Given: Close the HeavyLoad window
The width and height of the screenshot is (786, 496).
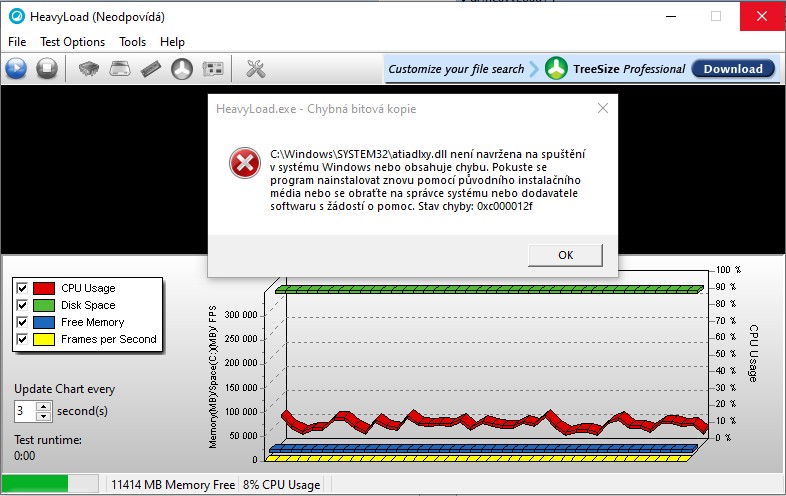Looking at the screenshot, I should point(762,16).
